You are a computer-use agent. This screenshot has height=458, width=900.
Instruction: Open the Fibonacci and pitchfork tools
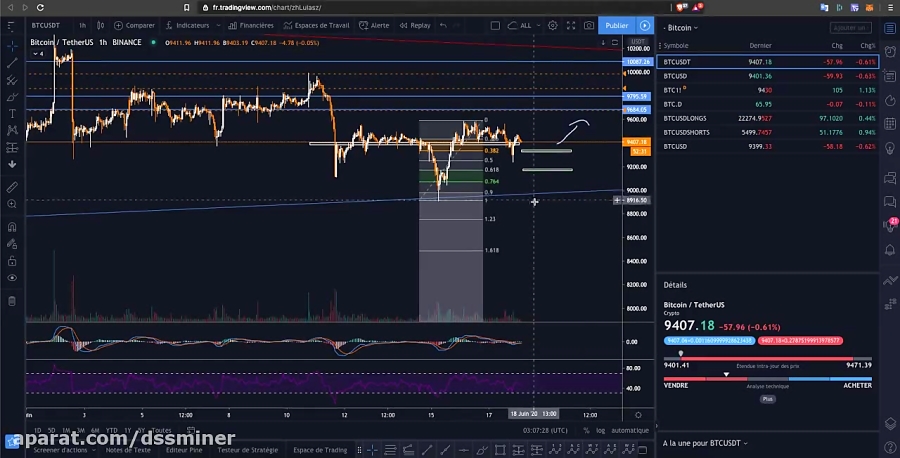pos(12,80)
